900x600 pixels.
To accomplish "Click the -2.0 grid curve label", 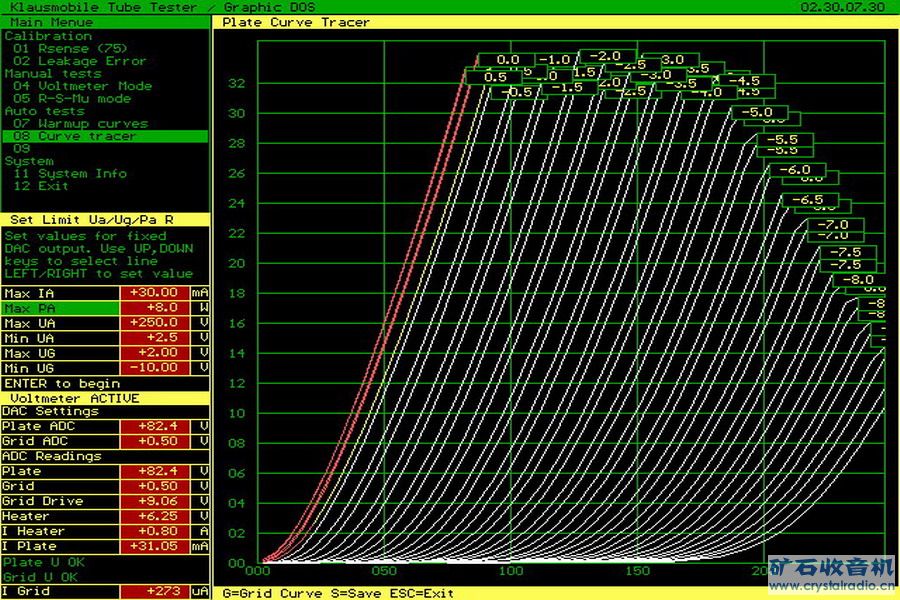I will (x=606, y=56).
